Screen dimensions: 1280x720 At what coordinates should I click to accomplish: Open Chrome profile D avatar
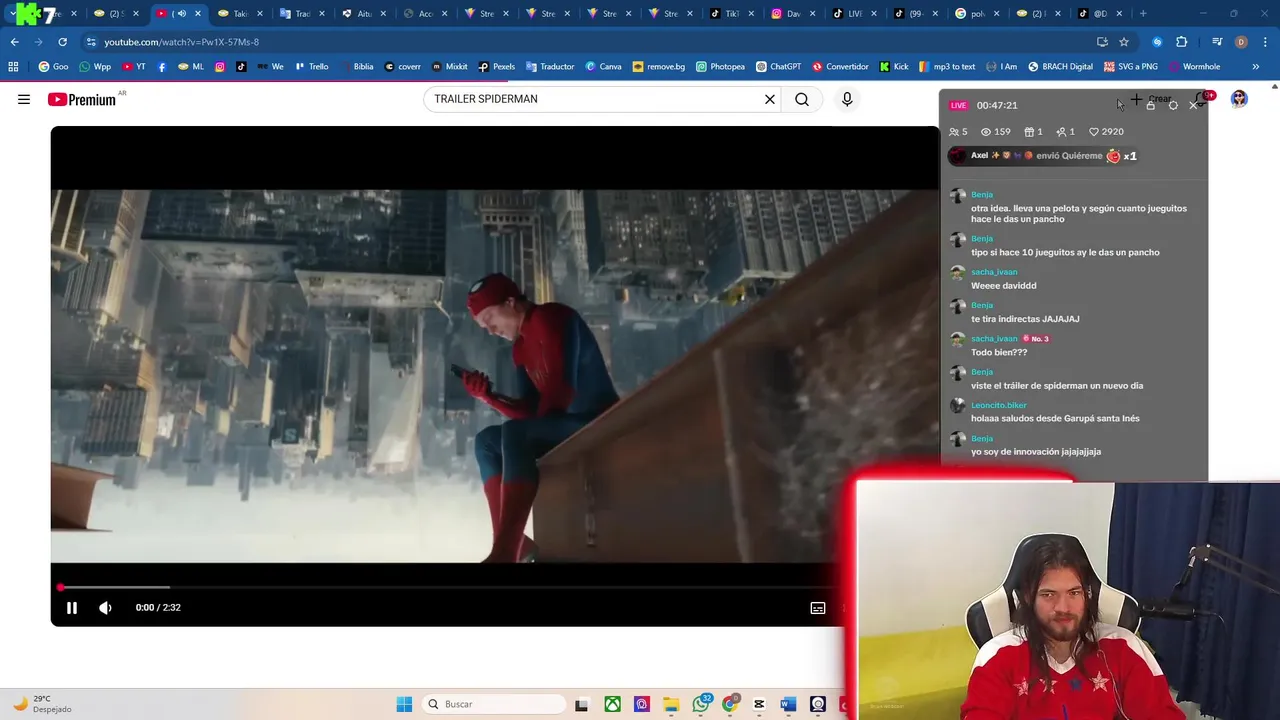[1241, 42]
